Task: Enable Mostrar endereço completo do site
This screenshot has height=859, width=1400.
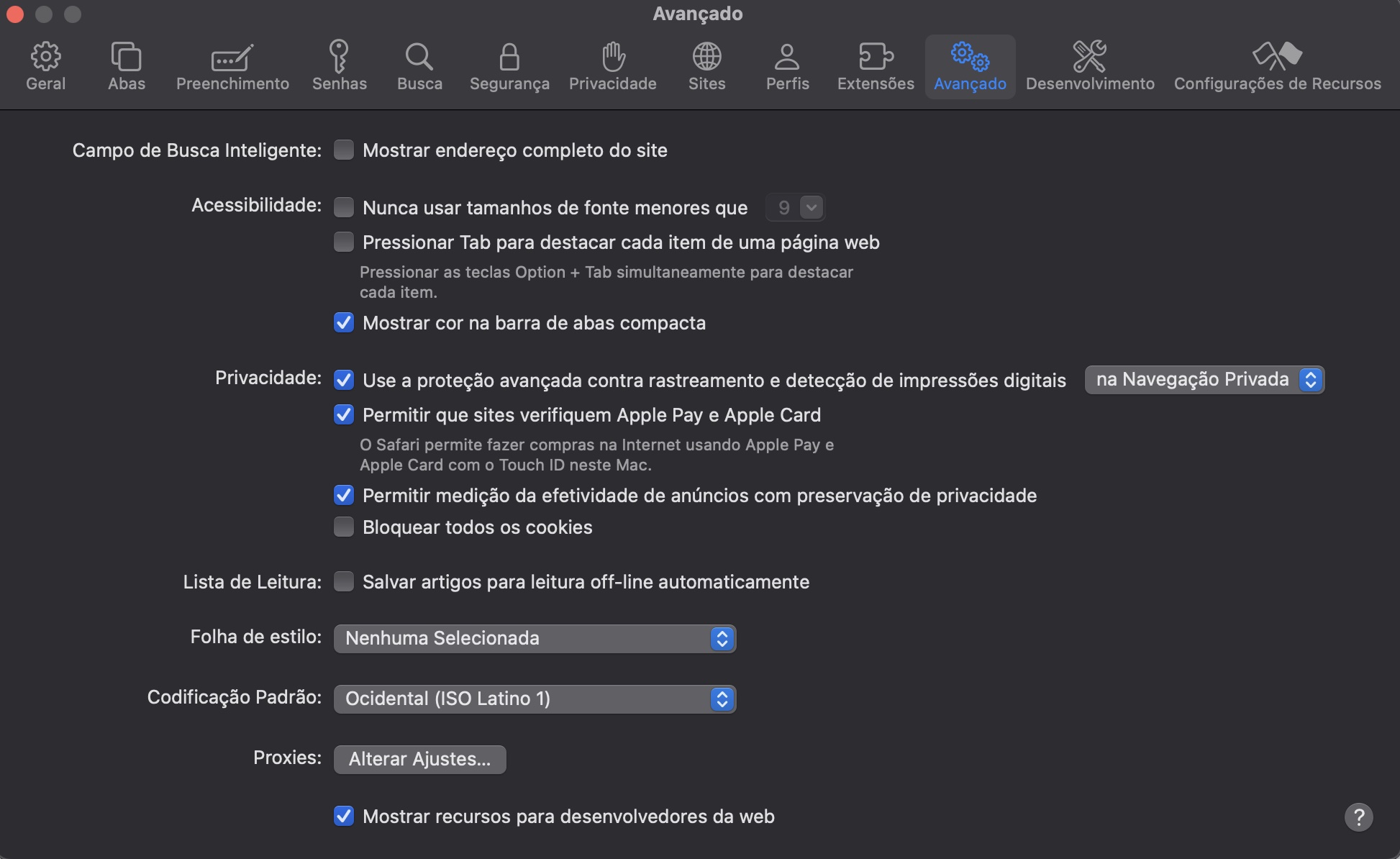Action: click(x=345, y=150)
